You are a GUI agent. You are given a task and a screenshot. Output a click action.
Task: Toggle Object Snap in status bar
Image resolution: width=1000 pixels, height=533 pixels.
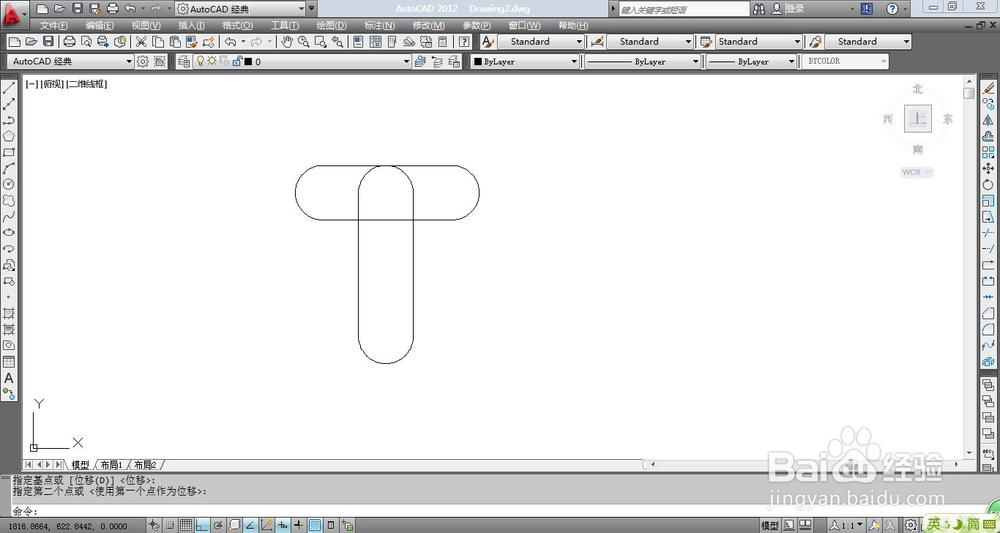(234, 525)
